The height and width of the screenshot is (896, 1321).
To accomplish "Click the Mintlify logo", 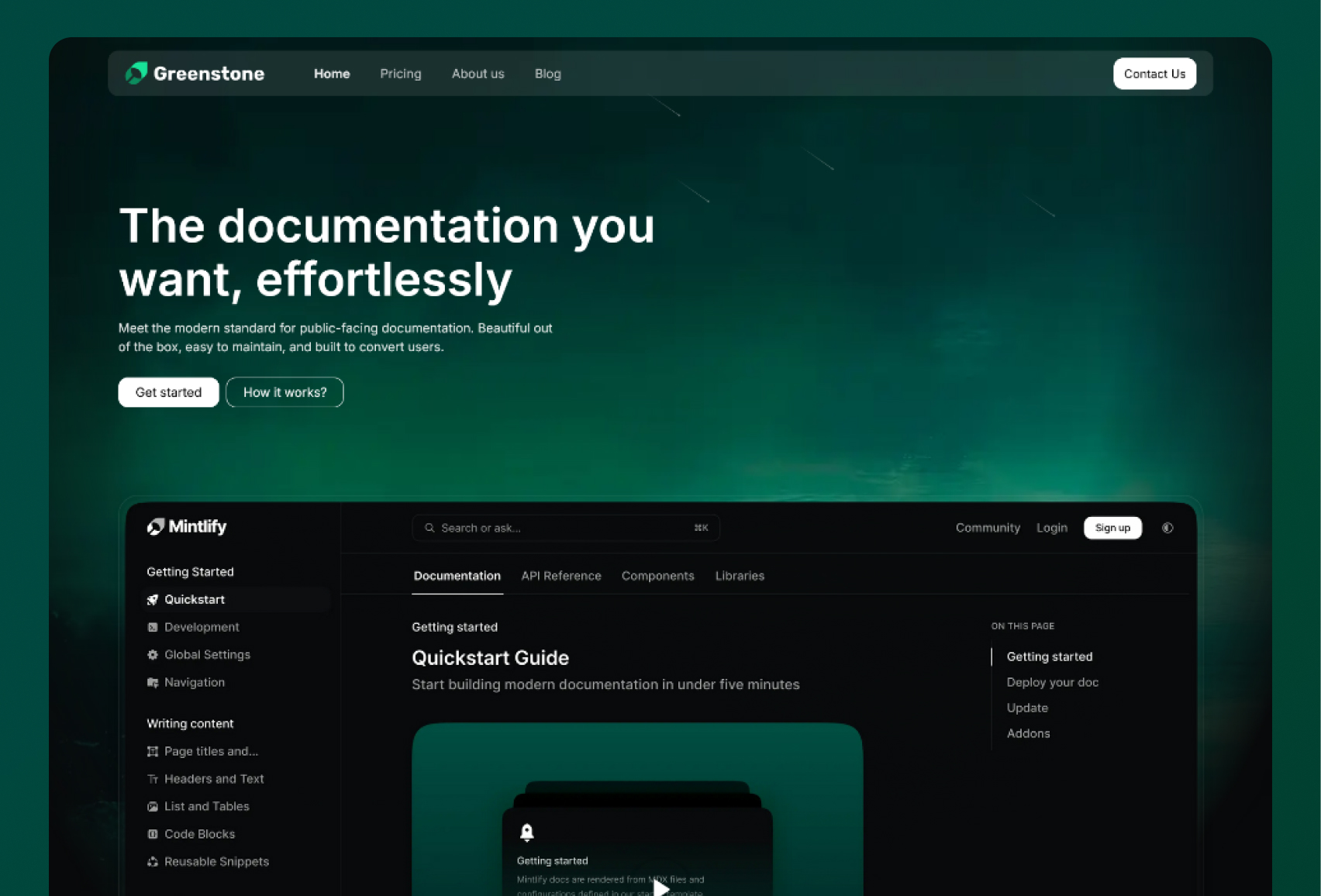I will 186,526.
